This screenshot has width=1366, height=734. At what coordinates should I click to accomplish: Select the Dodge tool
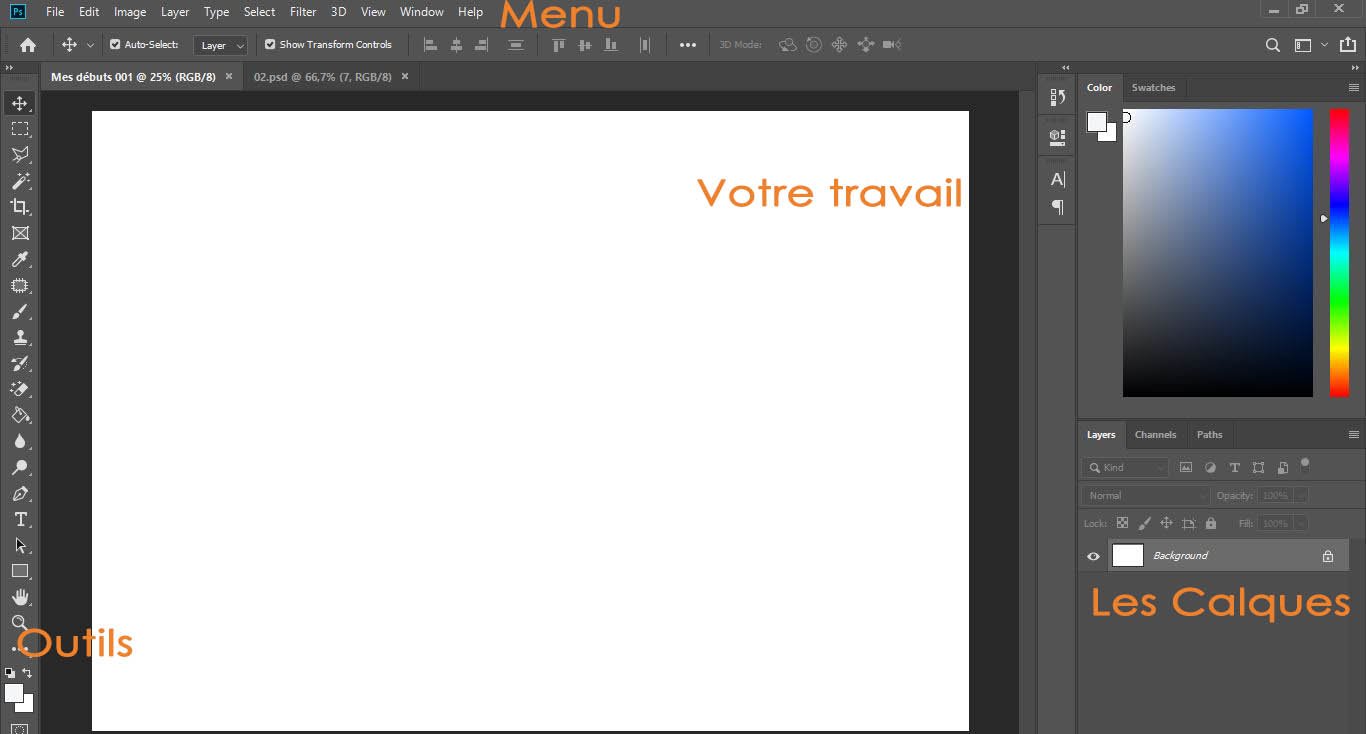tap(20, 468)
